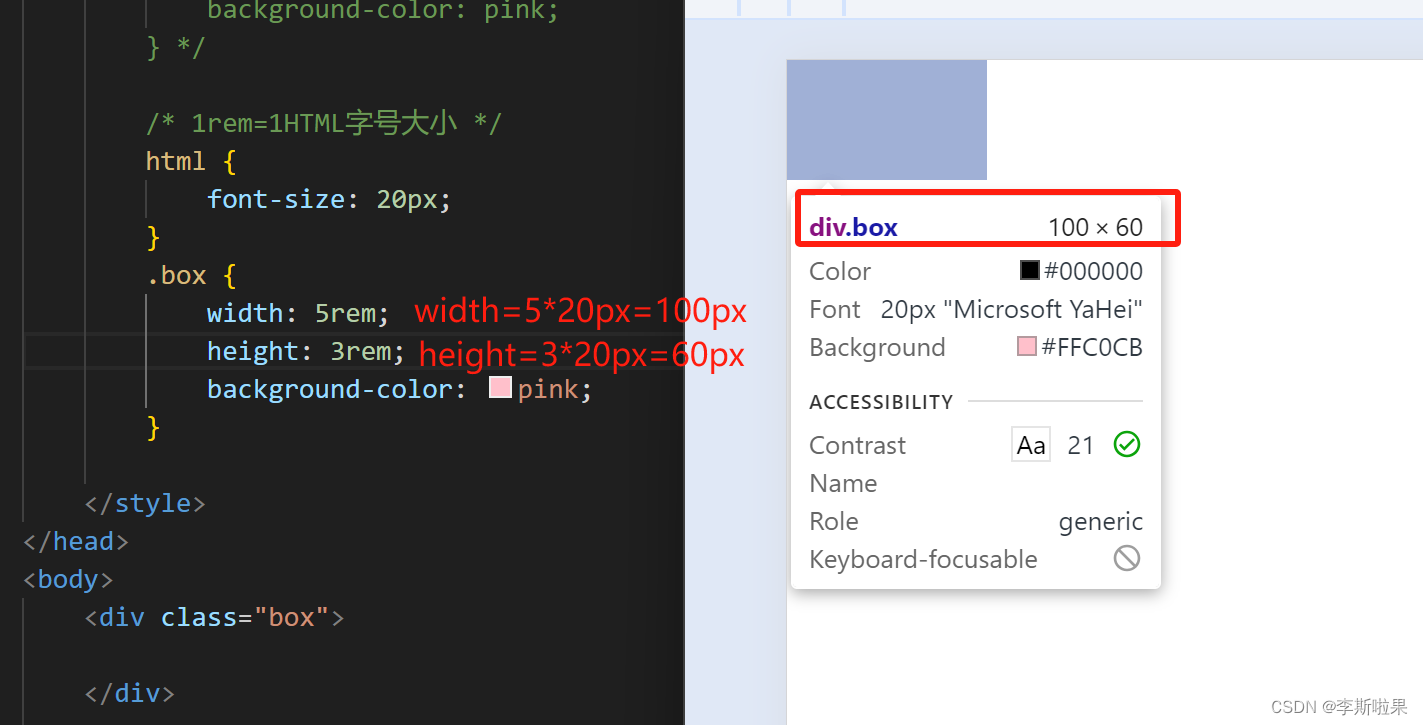Click the html selector in code
The width and height of the screenshot is (1423, 725).
click(175, 161)
